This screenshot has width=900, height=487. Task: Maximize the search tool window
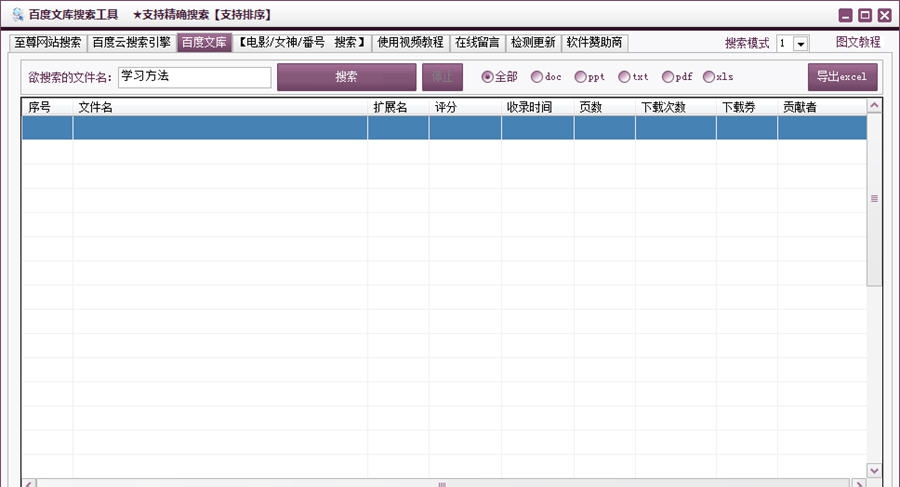865,15
